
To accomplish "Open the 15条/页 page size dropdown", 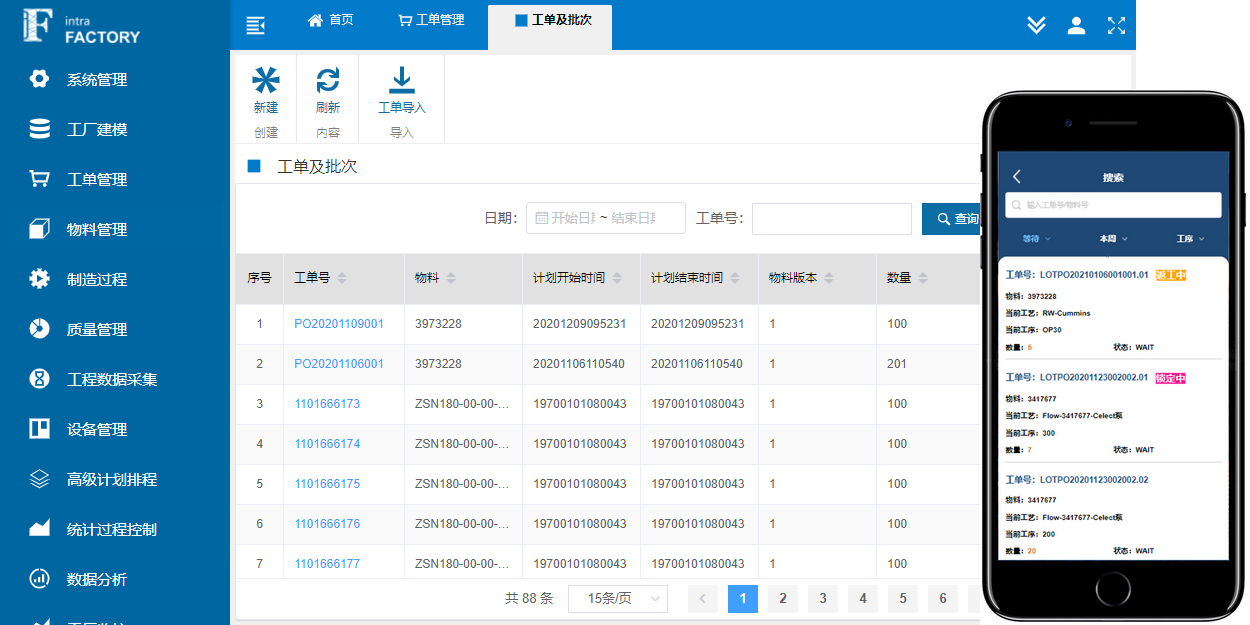I will 617,599.
